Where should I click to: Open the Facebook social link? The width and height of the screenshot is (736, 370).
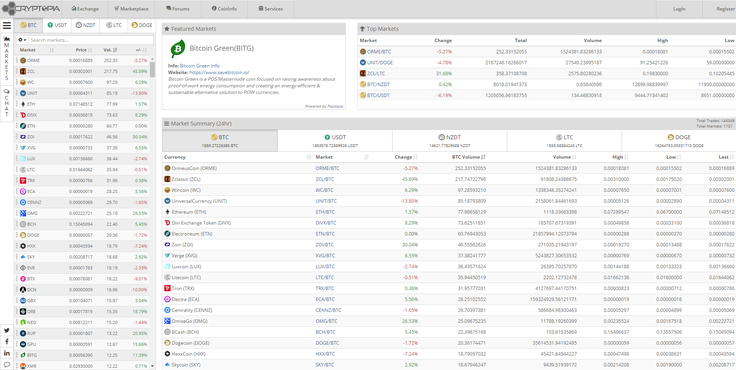pos(7,341)
